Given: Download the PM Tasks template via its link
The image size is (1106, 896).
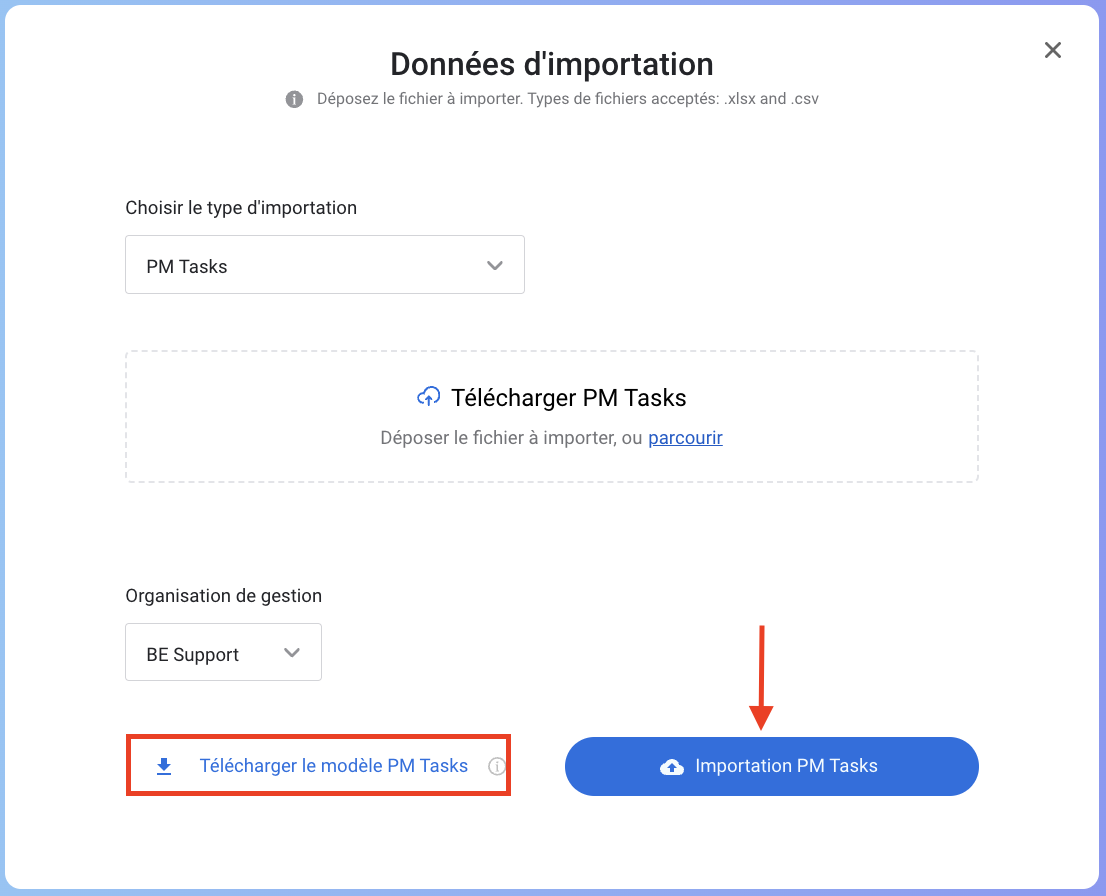Looking at the screenshot, I should (333, 766).
